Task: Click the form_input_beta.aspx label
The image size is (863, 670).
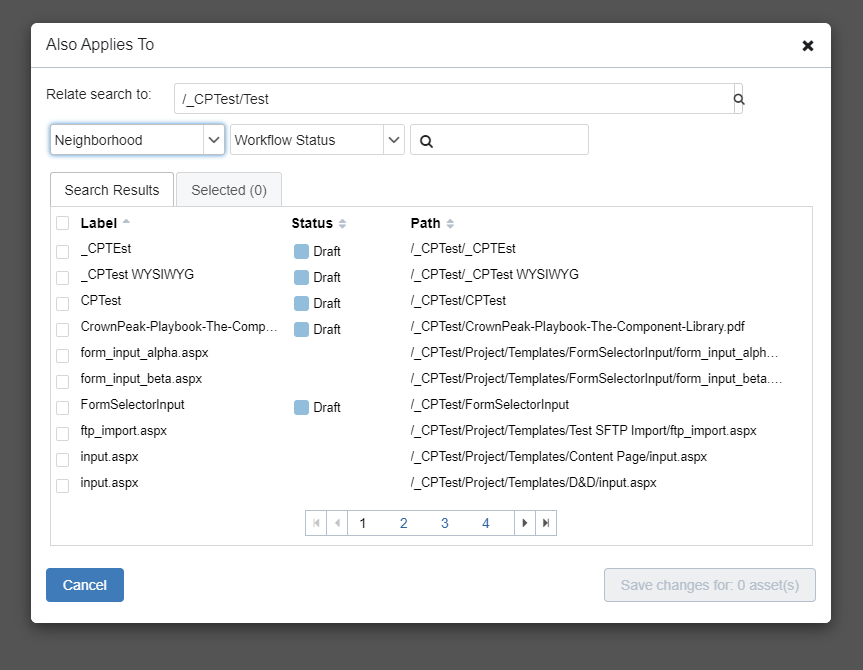Action: point(141,379)
